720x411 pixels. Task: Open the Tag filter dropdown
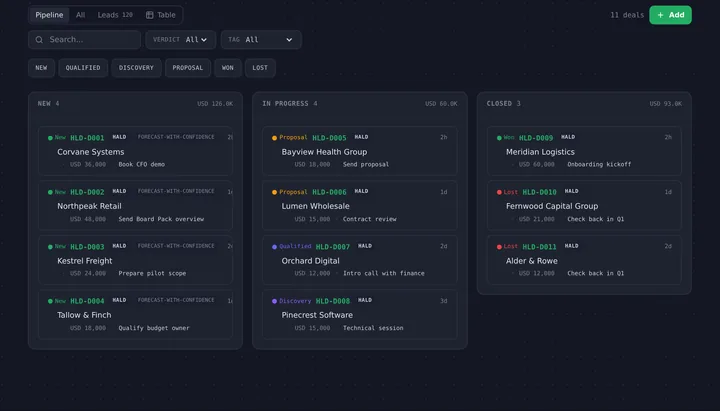[x=261, y=39]
